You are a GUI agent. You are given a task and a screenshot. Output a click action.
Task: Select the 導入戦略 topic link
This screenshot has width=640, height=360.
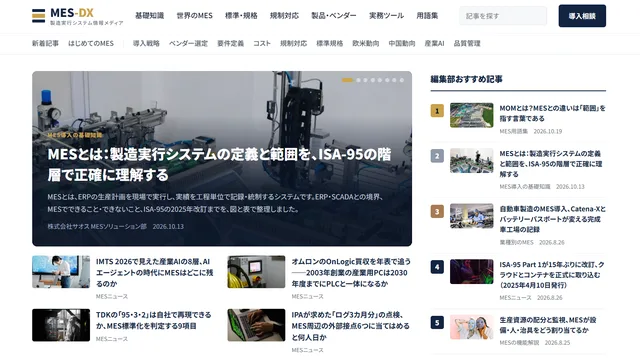pos(146,43)
